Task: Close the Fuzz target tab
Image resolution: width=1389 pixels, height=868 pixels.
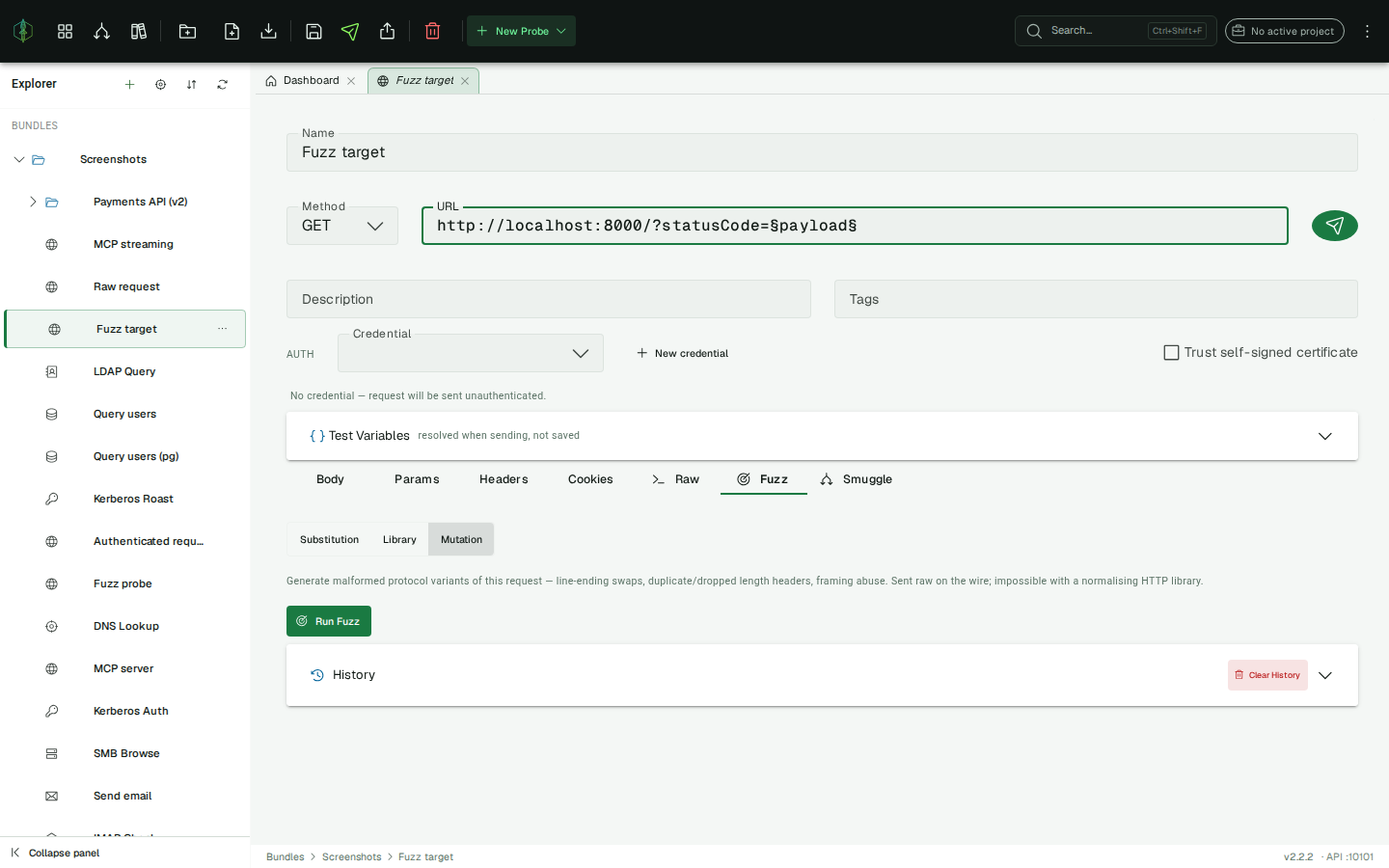Action: (x=465, y=81)
